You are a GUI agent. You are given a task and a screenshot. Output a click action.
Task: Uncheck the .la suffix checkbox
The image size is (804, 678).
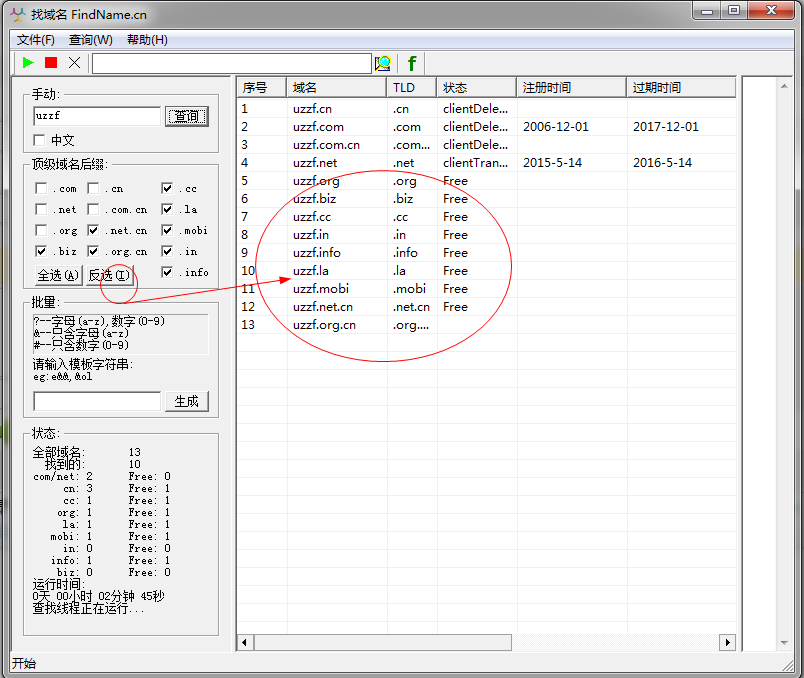click(x=167, y=209)
